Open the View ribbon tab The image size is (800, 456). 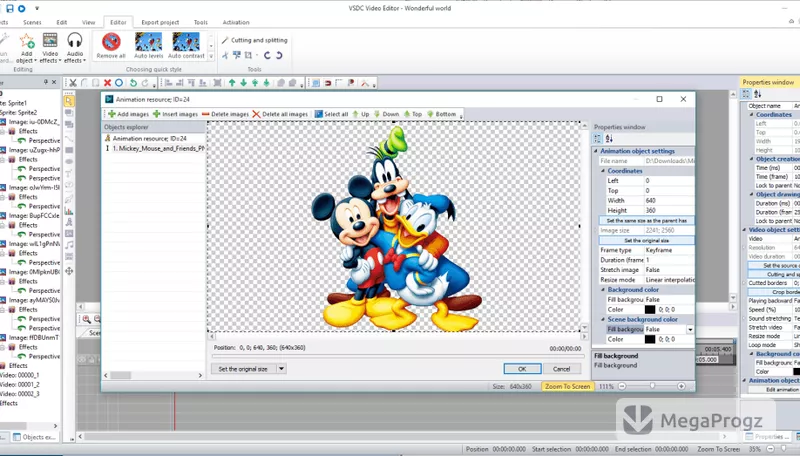88,22
